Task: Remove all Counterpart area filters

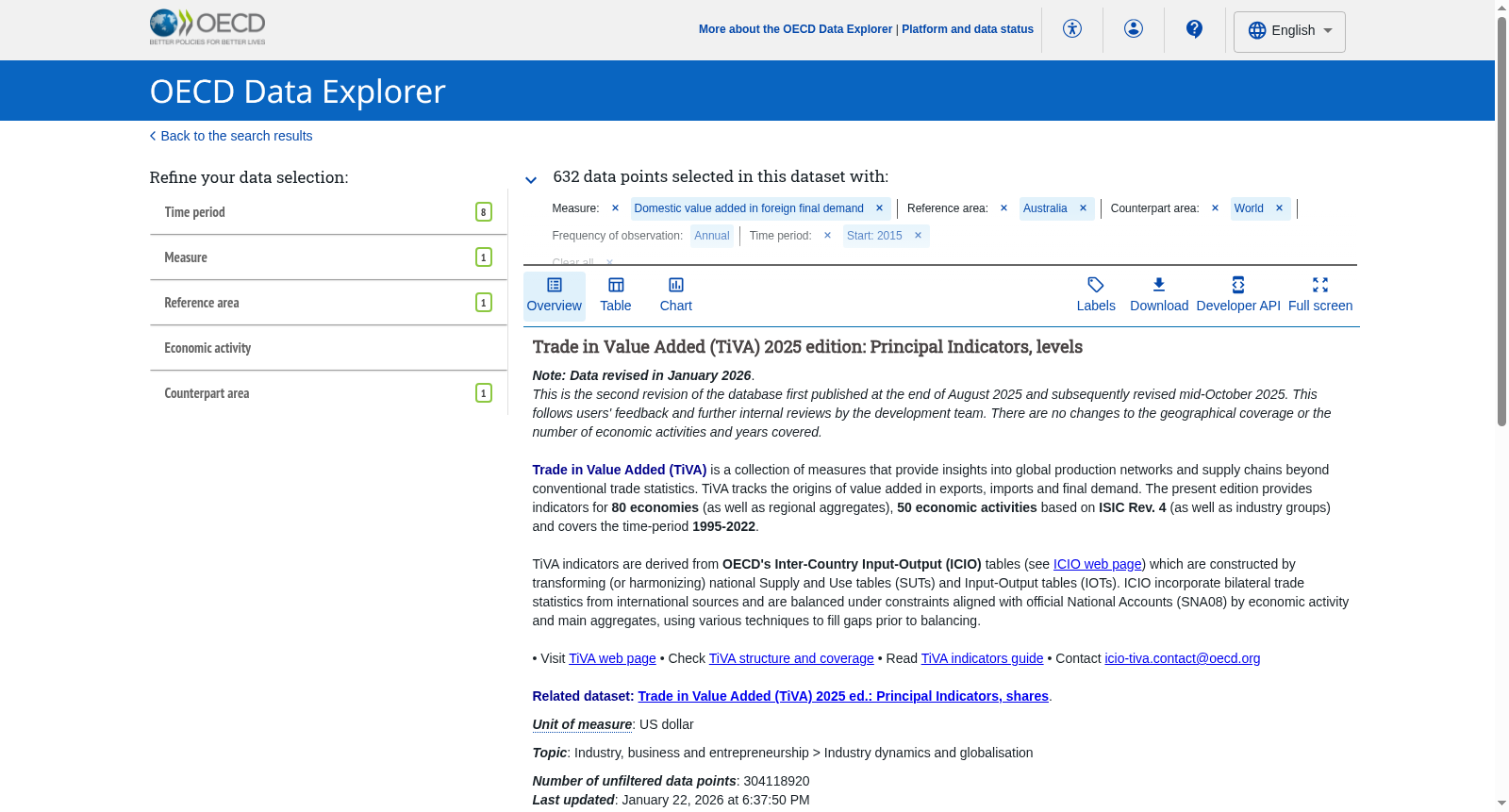Action: tap(1215, 208)
